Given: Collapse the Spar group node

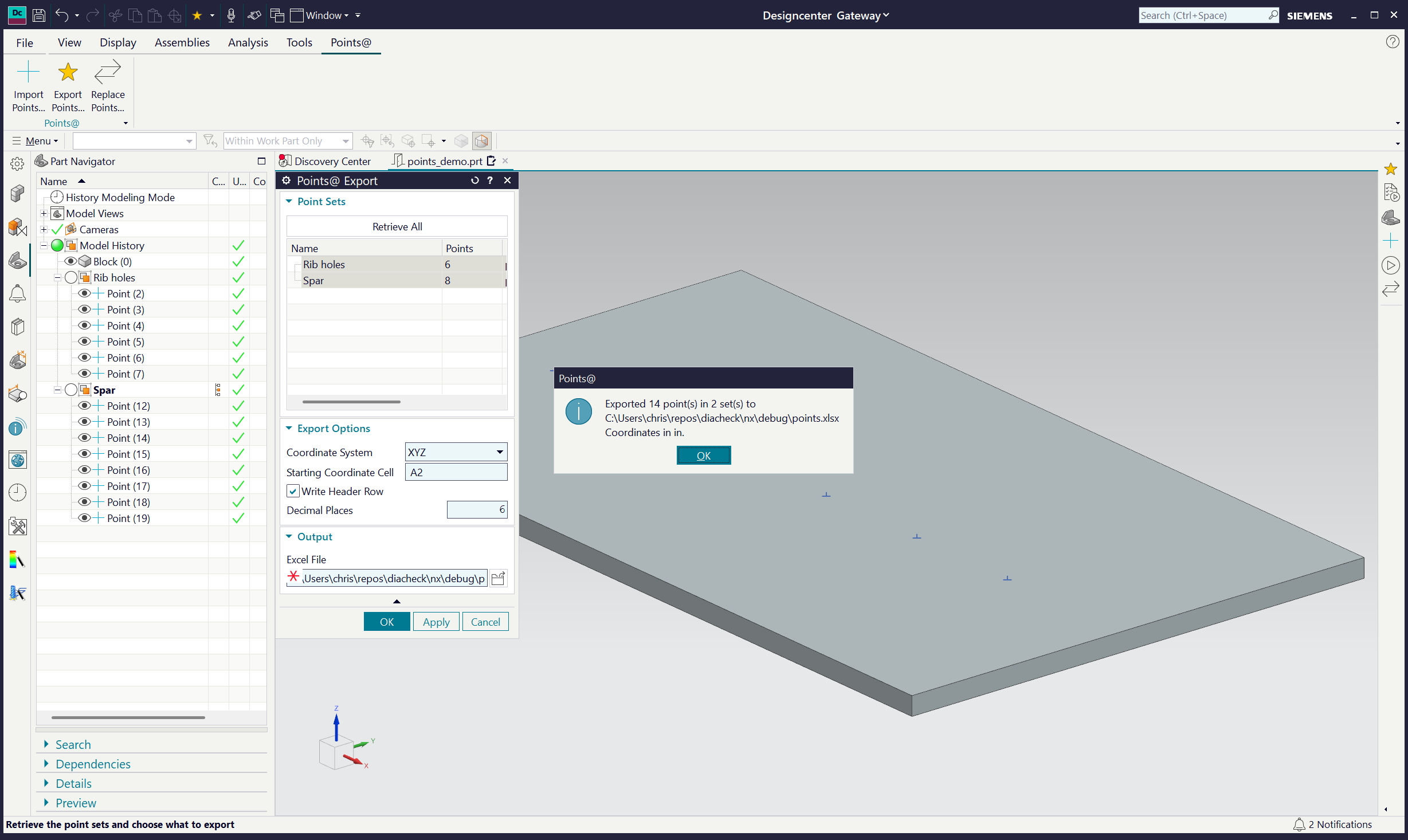Looking at the screenshot, I should pyautogui.click(x=57, y=390).
